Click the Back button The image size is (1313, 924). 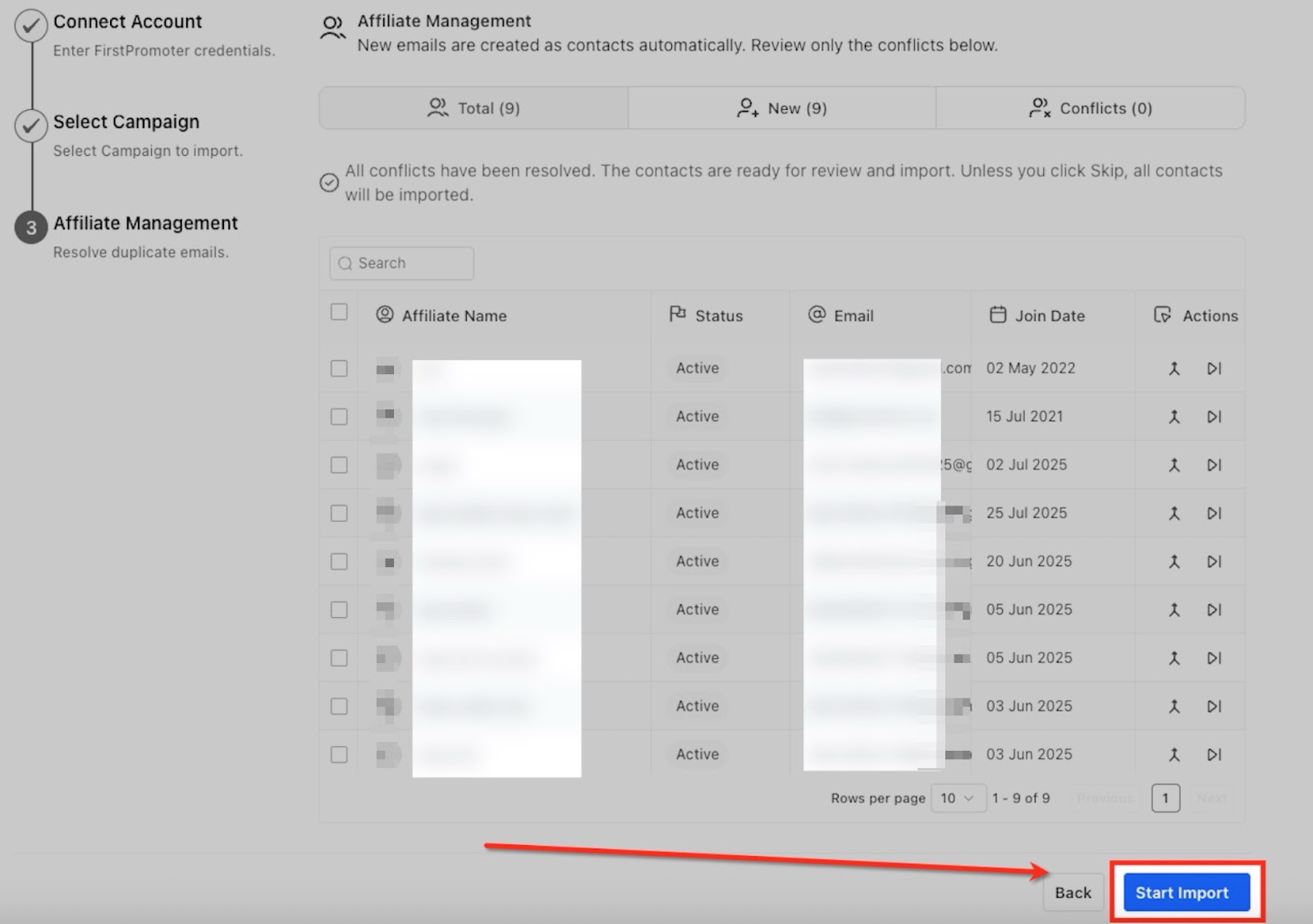1073,893
